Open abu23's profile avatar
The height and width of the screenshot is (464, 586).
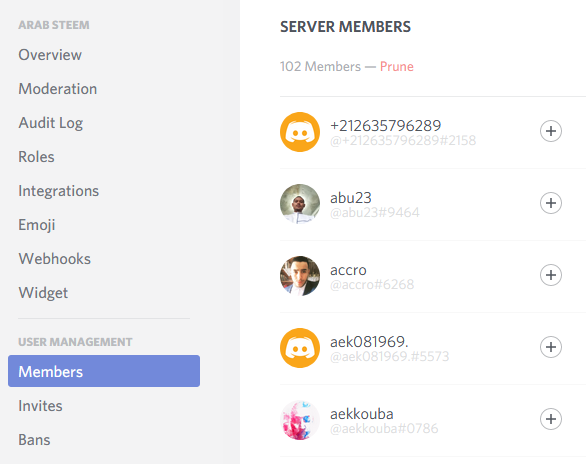[300, 204]
